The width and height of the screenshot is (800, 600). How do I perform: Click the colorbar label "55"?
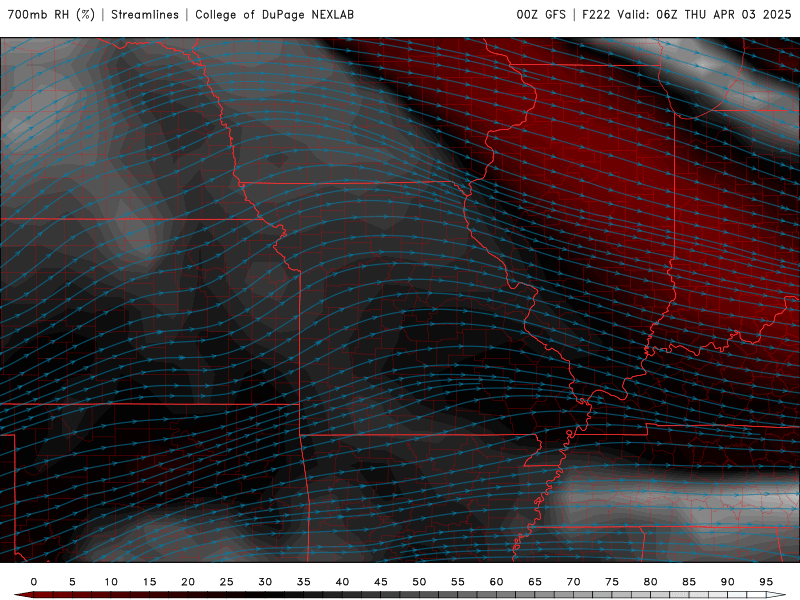click(458, 582)
